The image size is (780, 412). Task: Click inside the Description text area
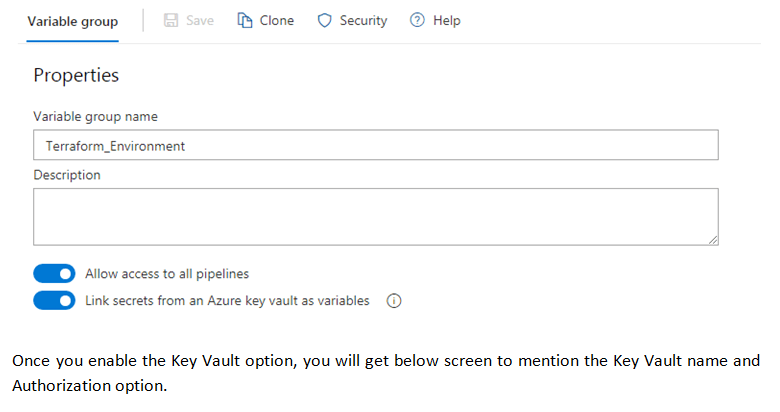(376, 216)
